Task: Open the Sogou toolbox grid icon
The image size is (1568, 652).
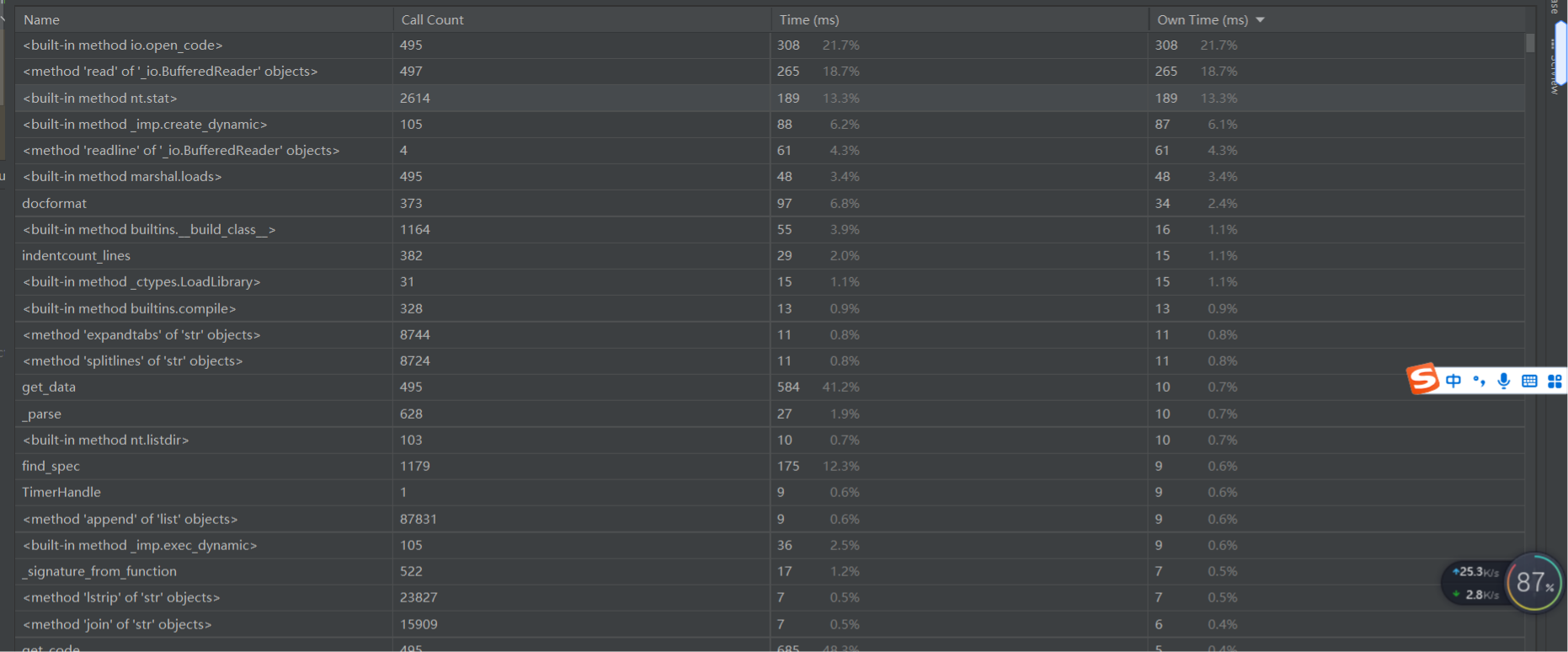Action: pos(1555,381)
